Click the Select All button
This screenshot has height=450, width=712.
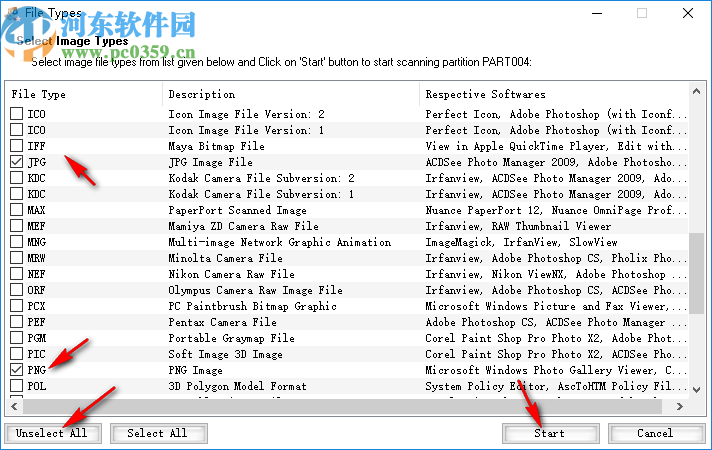pos(158,433)
